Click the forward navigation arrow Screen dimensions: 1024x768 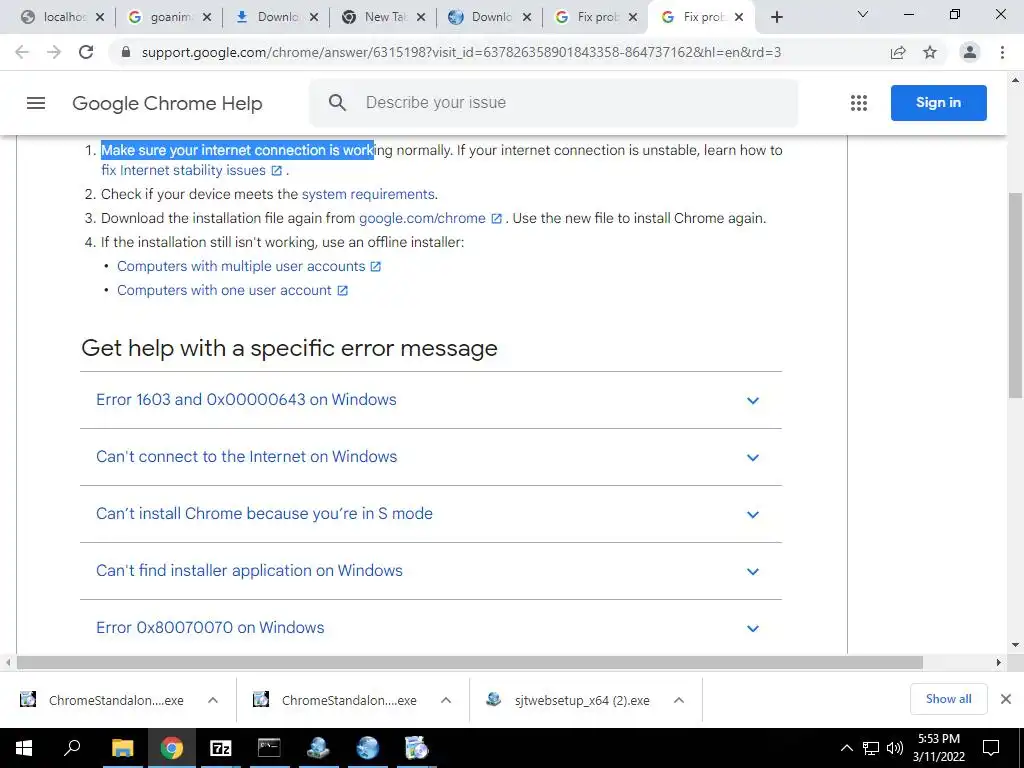pyautogui.click(x=54, y=52)
